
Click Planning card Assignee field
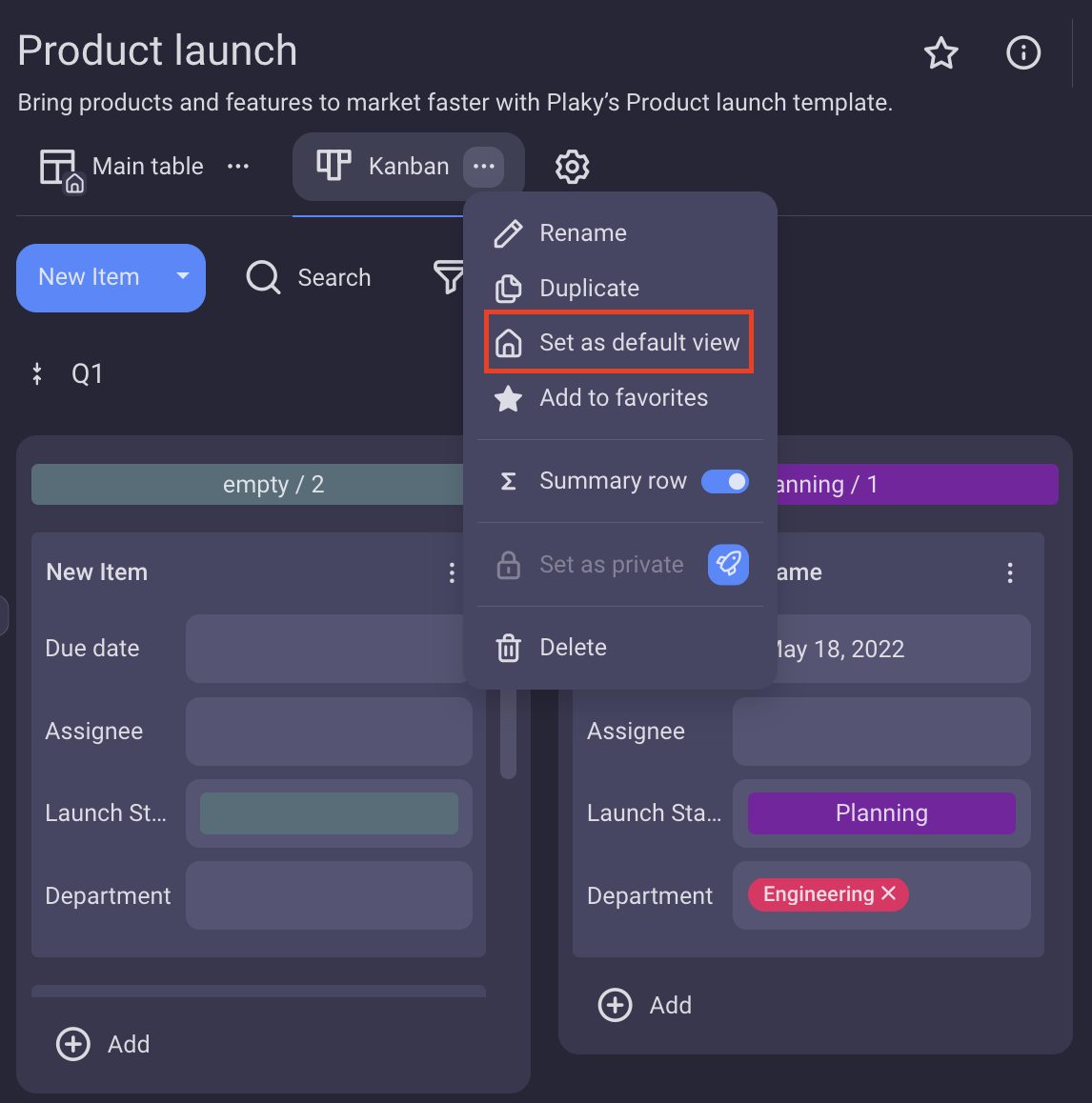881,732
